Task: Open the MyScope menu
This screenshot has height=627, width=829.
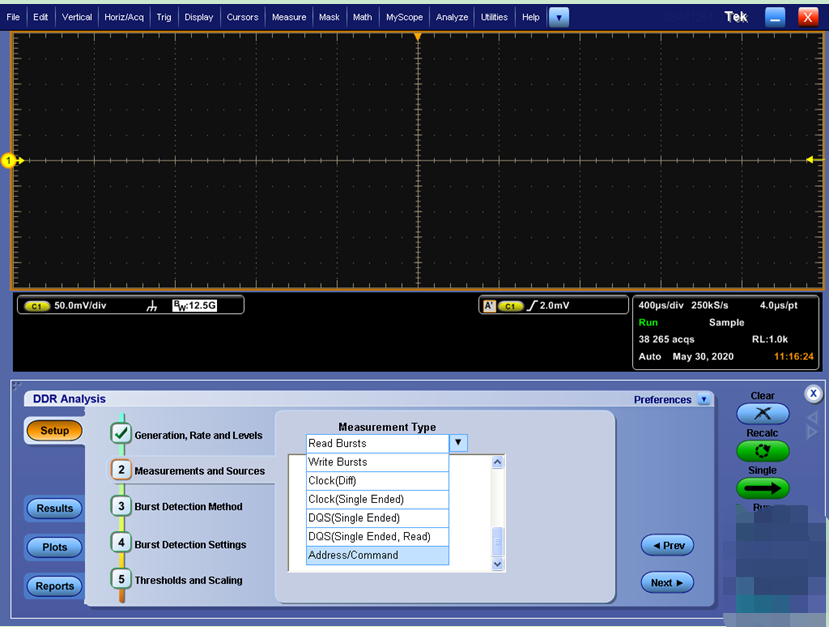Action: click(404, 17)
